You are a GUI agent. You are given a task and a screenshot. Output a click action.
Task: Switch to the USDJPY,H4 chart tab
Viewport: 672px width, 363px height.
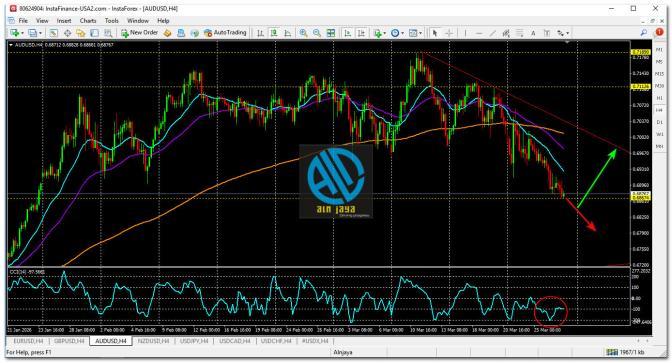[194, 341]
